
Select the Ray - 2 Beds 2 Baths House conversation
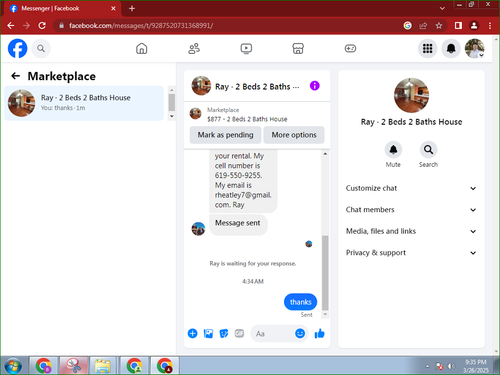(84, 103)
